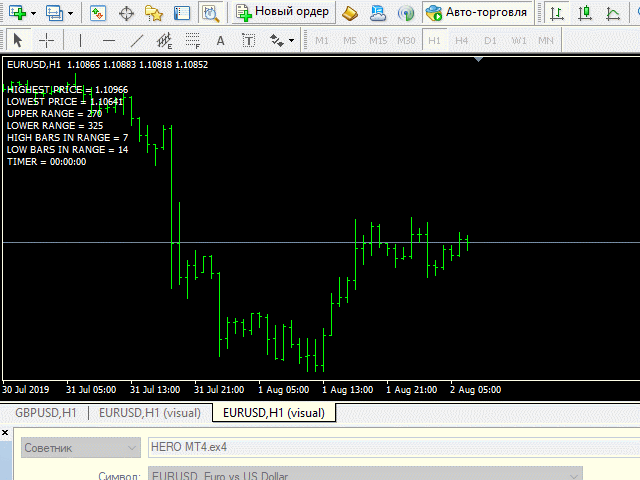This screenshot has width=640, height=480.
Task: Open the EURUSD symbol dropdown
Action: (x=365, y=475)
